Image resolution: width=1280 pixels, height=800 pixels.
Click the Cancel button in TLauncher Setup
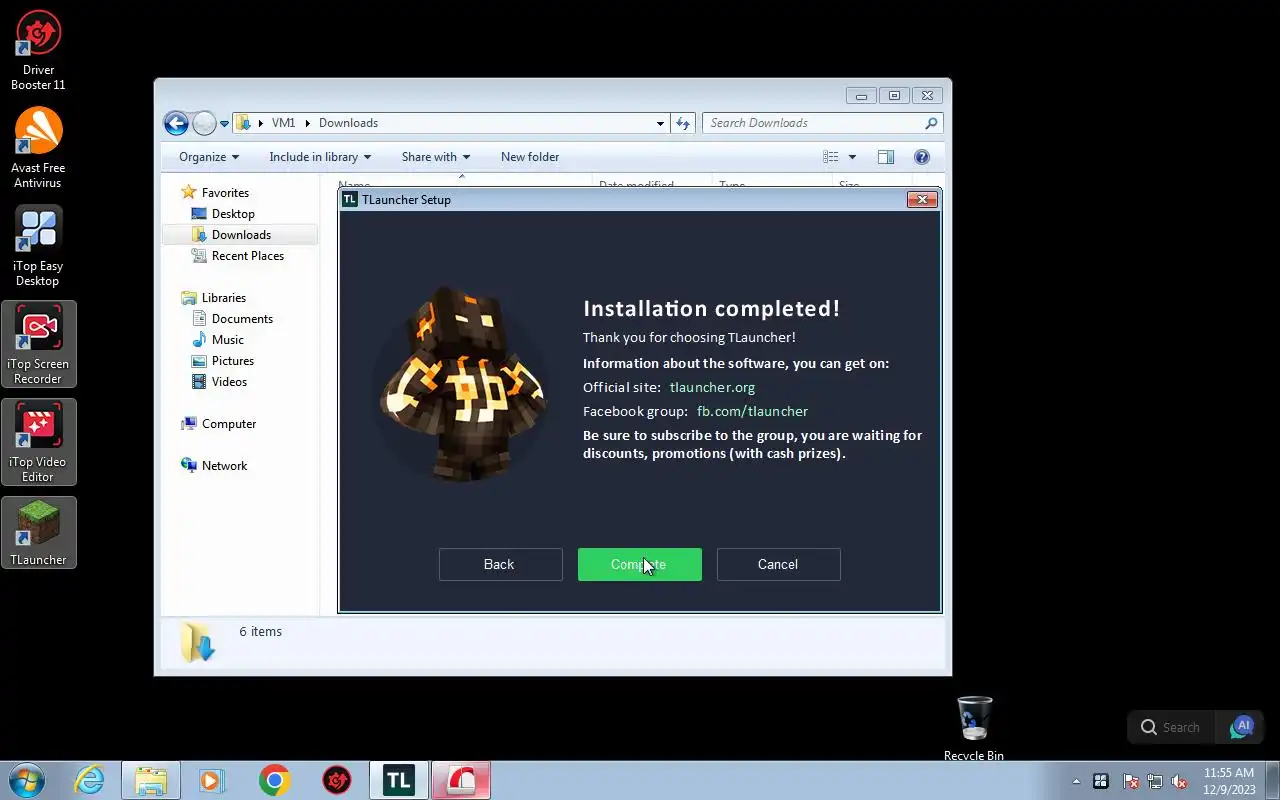click(778, 564)
